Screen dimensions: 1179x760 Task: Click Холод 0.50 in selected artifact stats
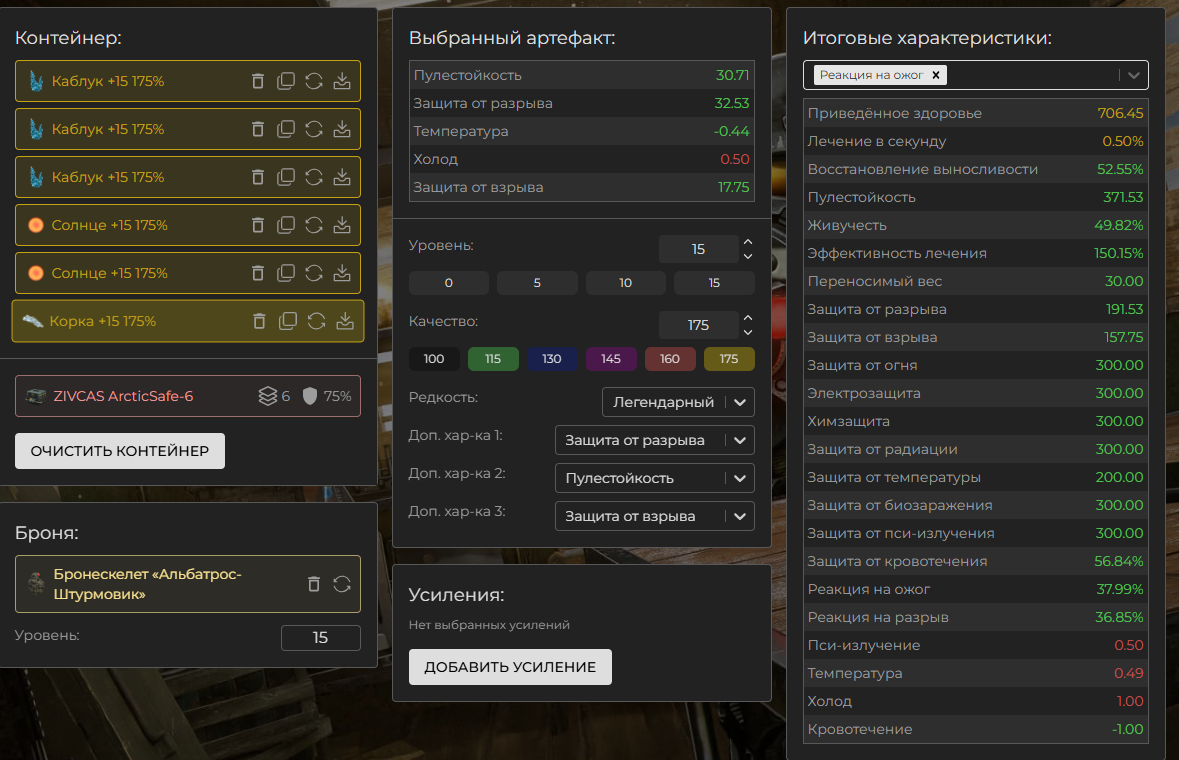[x=581, y=159]
